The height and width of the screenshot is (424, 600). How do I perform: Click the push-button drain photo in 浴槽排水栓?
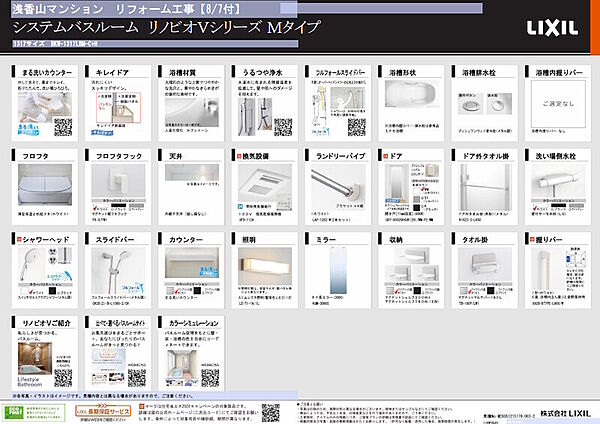(x=470, y=103)
